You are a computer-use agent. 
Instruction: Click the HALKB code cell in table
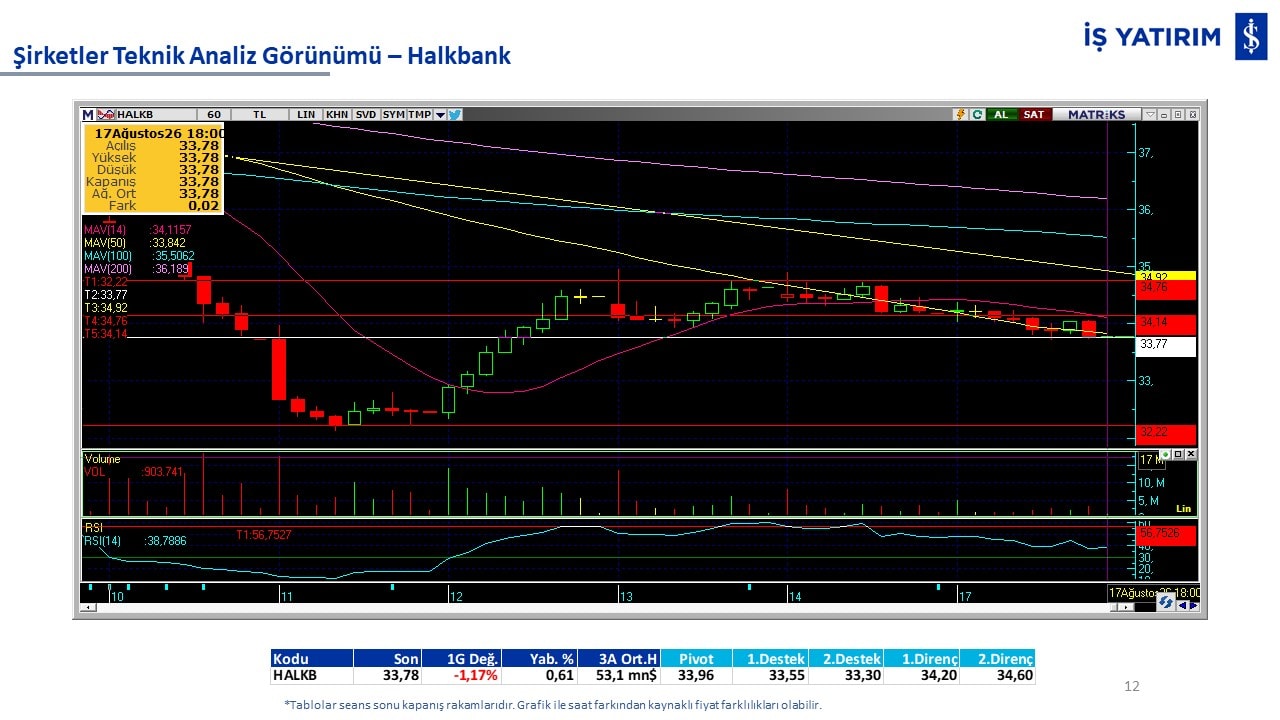click(x=312, y=676)
